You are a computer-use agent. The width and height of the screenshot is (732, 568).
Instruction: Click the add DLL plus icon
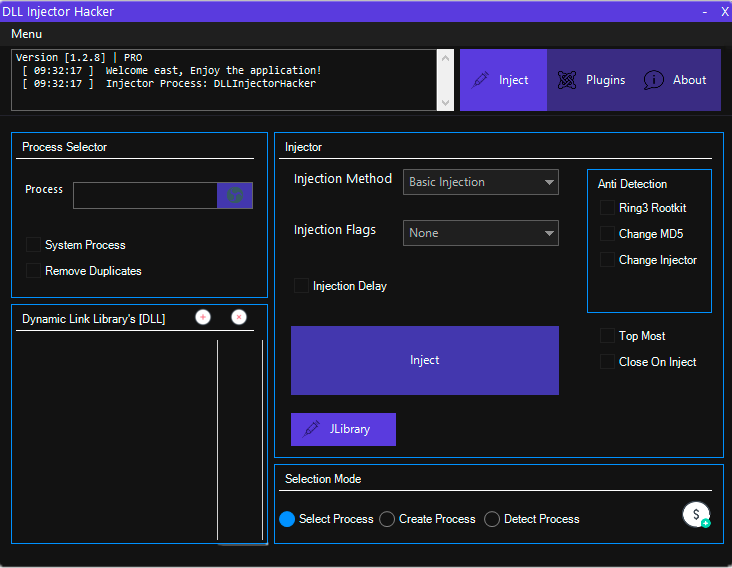coord(203,317)
